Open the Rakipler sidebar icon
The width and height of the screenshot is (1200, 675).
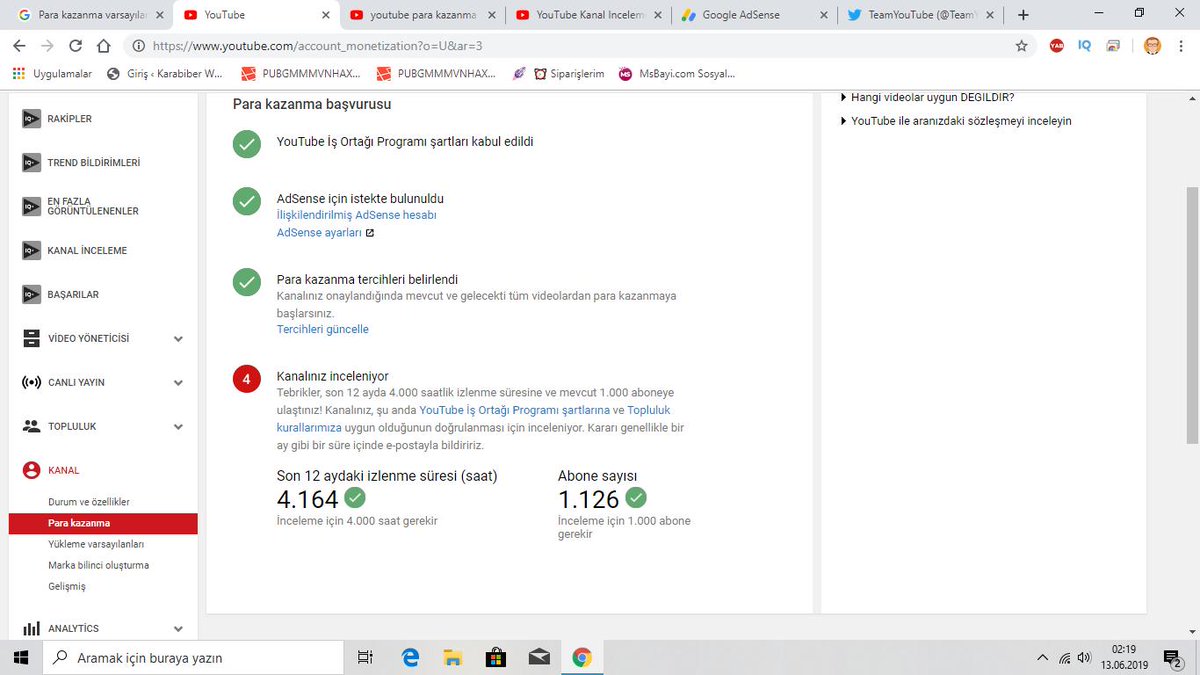(31, 119)
